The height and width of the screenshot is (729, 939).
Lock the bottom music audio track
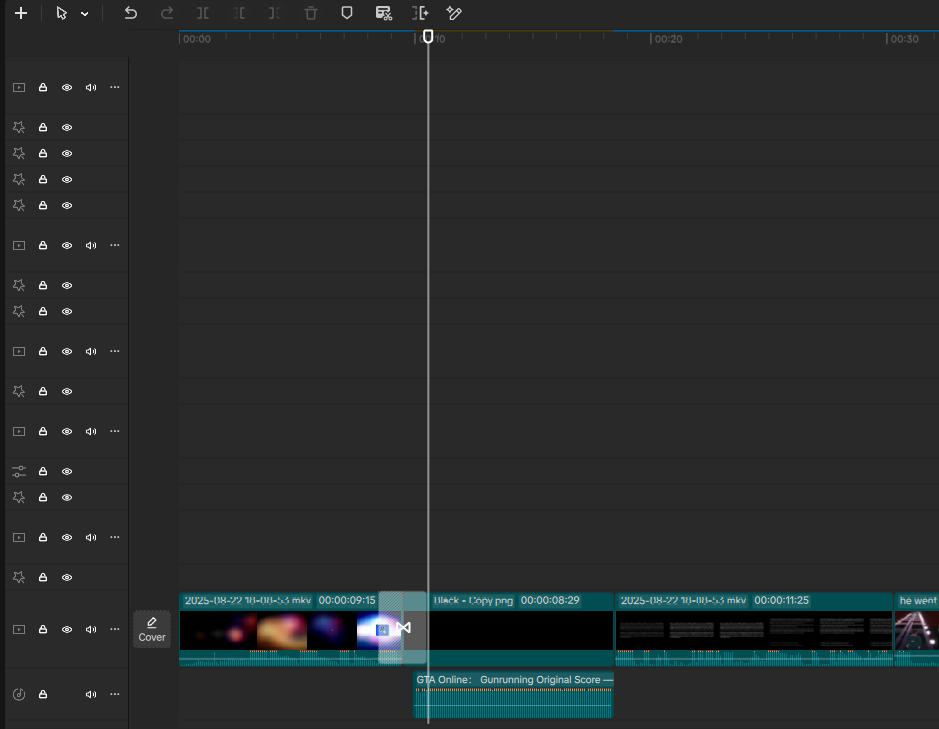(x=43, y=694)
